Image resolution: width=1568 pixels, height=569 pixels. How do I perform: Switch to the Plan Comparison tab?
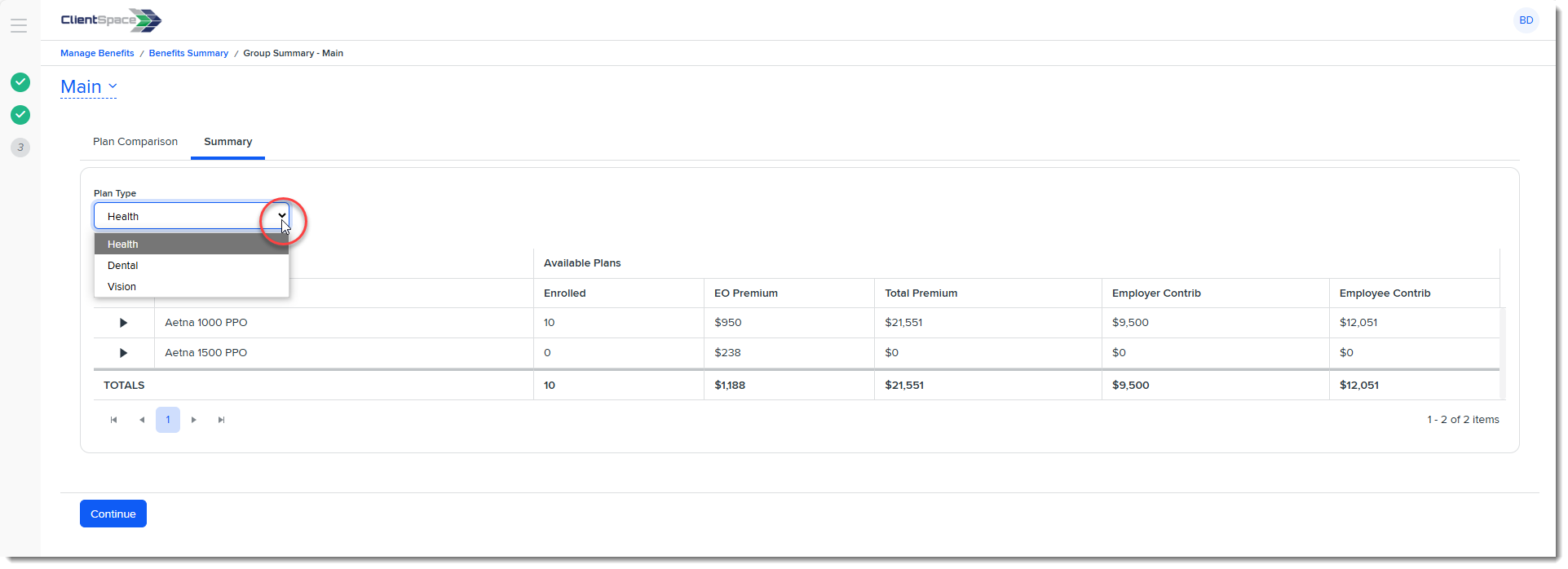135,142
